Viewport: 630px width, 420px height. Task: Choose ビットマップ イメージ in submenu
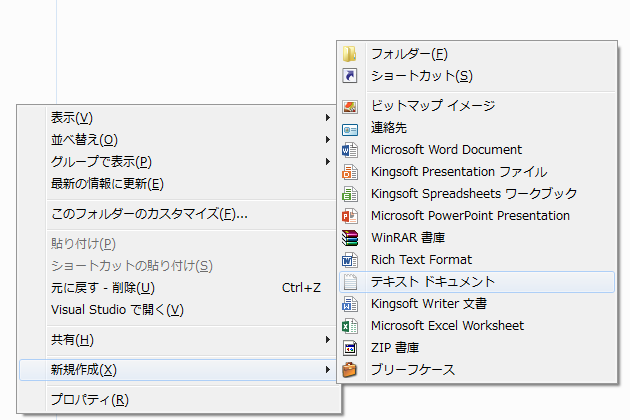point(477,106)
